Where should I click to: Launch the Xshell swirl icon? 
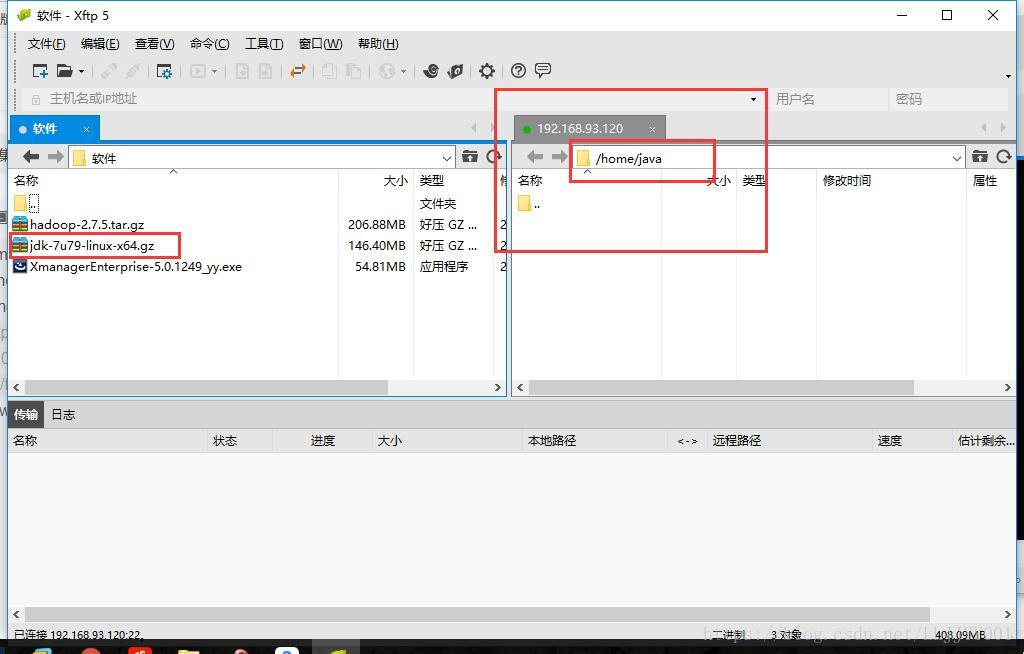(x=430, y=71)
